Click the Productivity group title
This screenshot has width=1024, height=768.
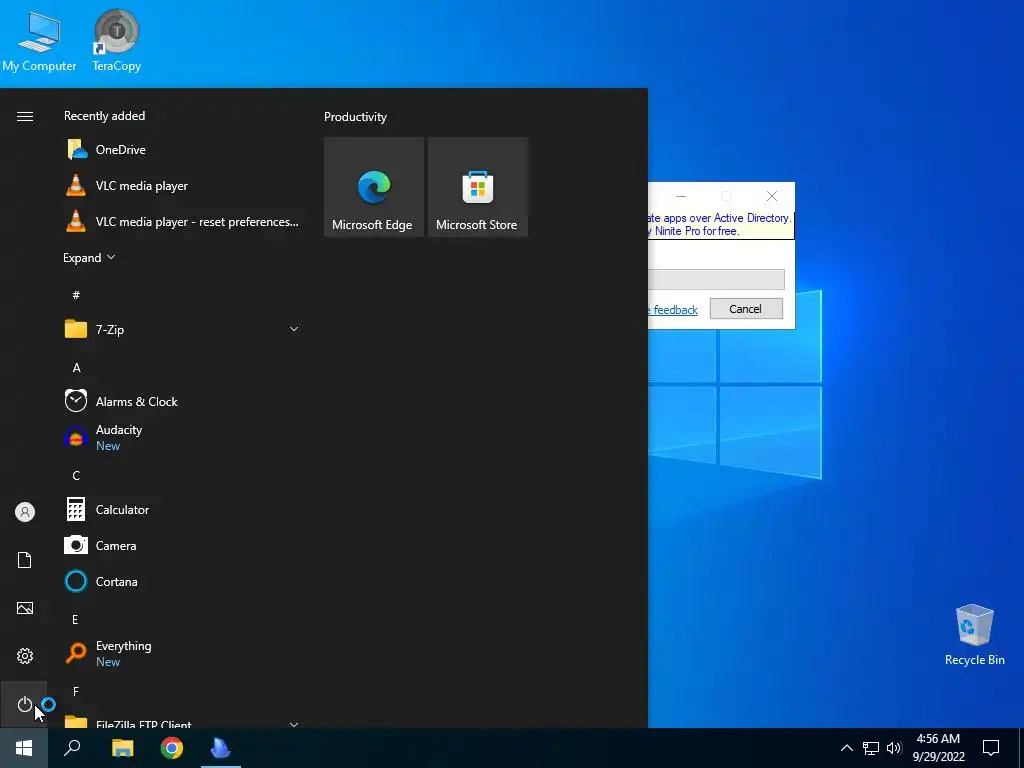(x=355, y=117)
